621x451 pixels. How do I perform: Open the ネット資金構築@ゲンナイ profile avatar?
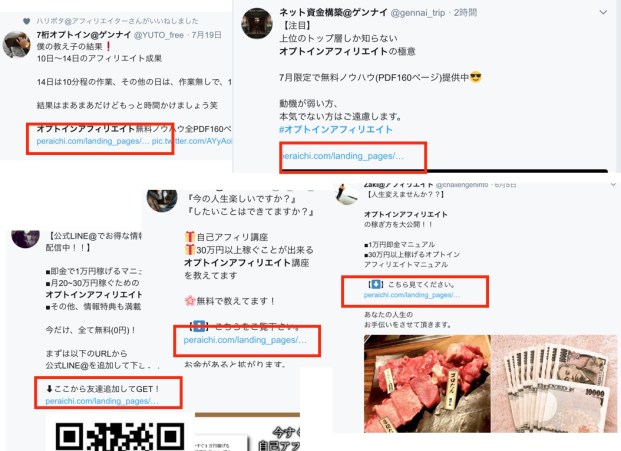tap(257, 23)
